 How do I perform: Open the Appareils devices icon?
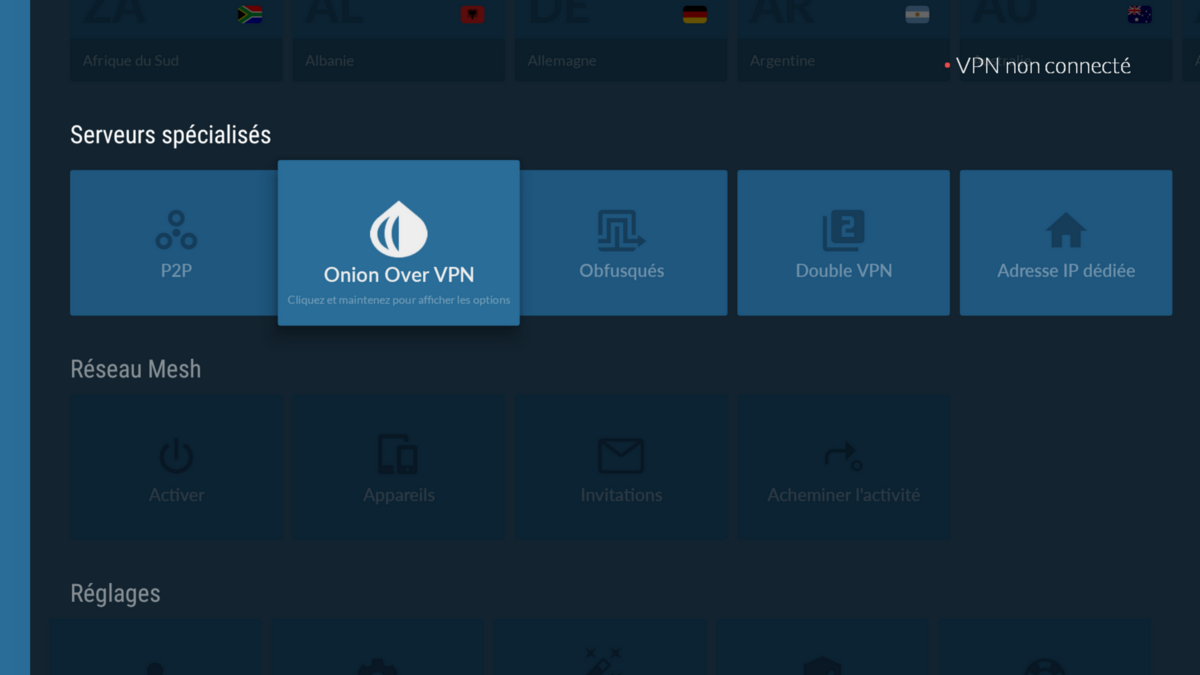[398, 454]
